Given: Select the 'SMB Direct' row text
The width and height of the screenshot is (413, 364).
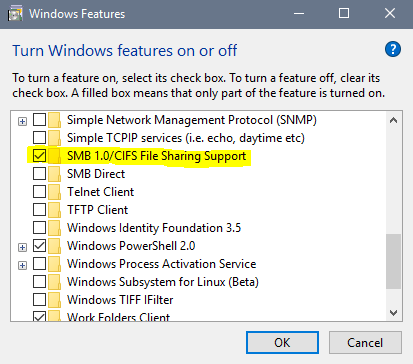Looking at the screenshot, I should (x=96, y=174).
